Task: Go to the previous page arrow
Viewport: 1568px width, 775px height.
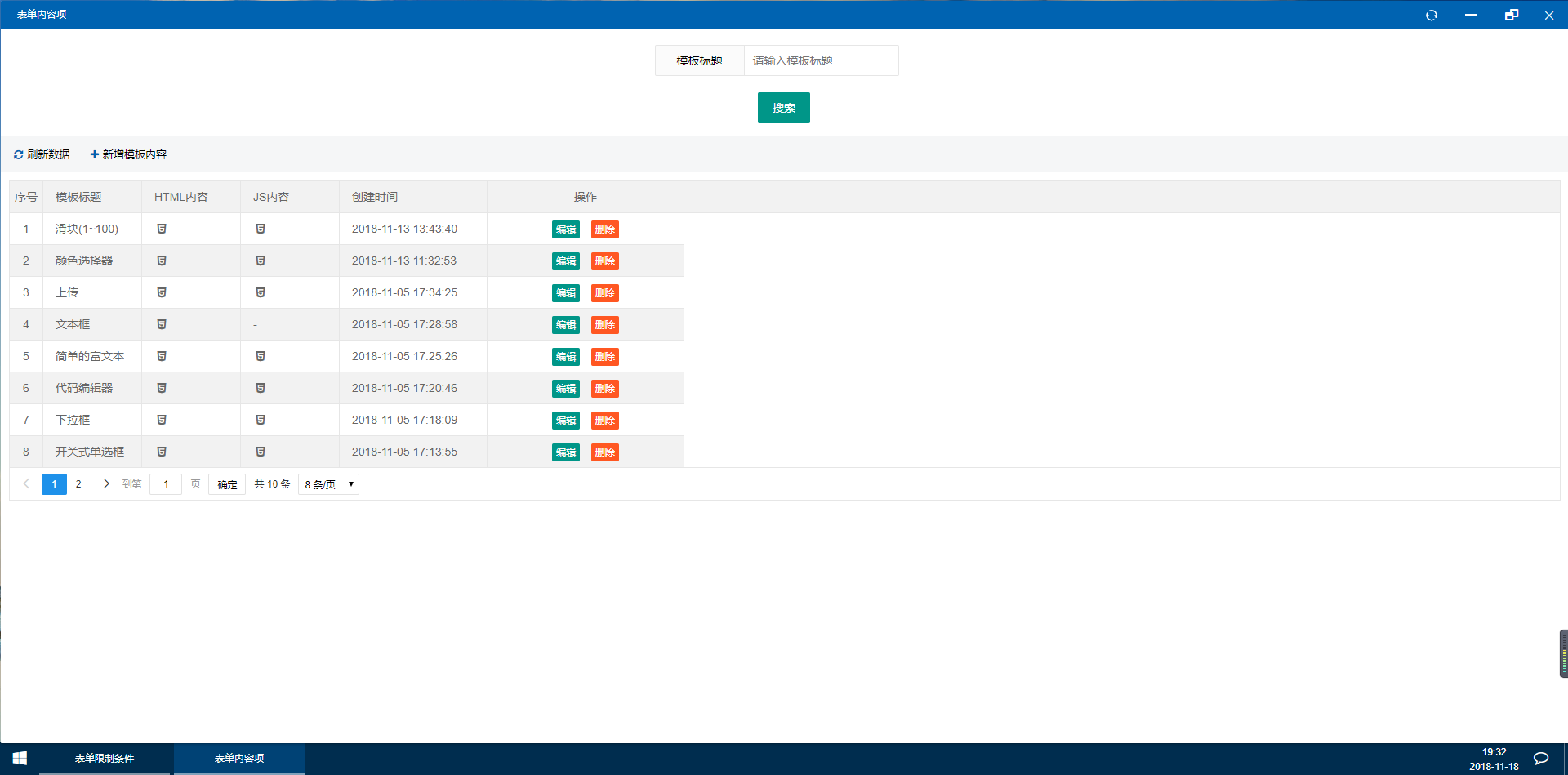Action: point(26,483)
